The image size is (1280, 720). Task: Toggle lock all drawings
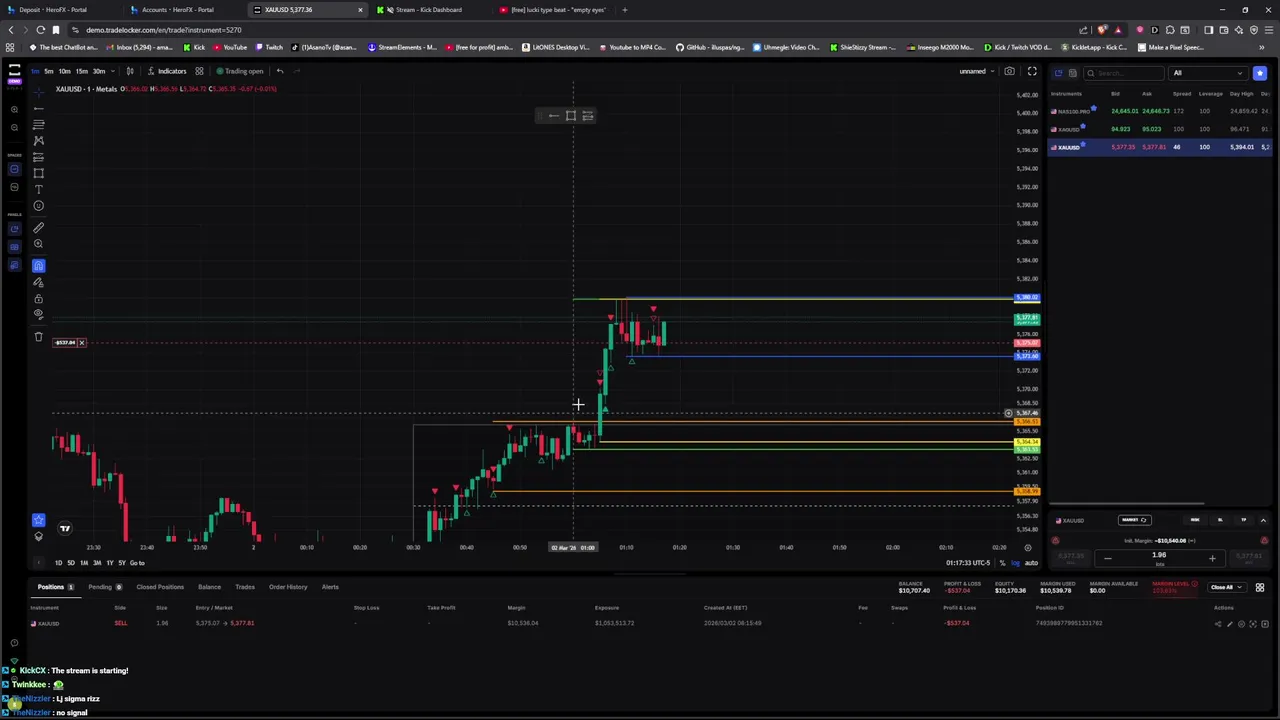[x=38, y=298]
